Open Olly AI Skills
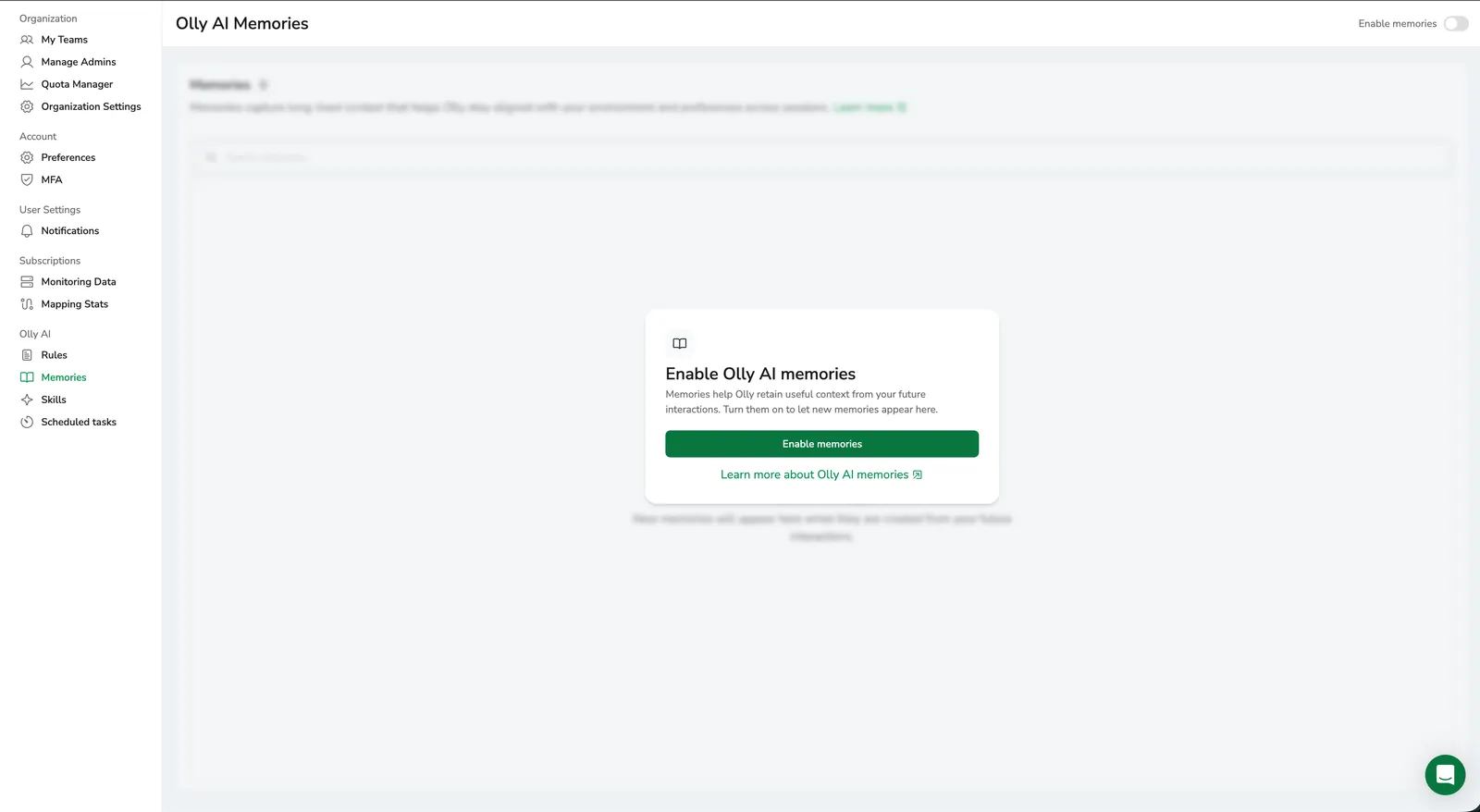Image resolution: width=1480 pixels, height=812 pixels. (54, 400)
